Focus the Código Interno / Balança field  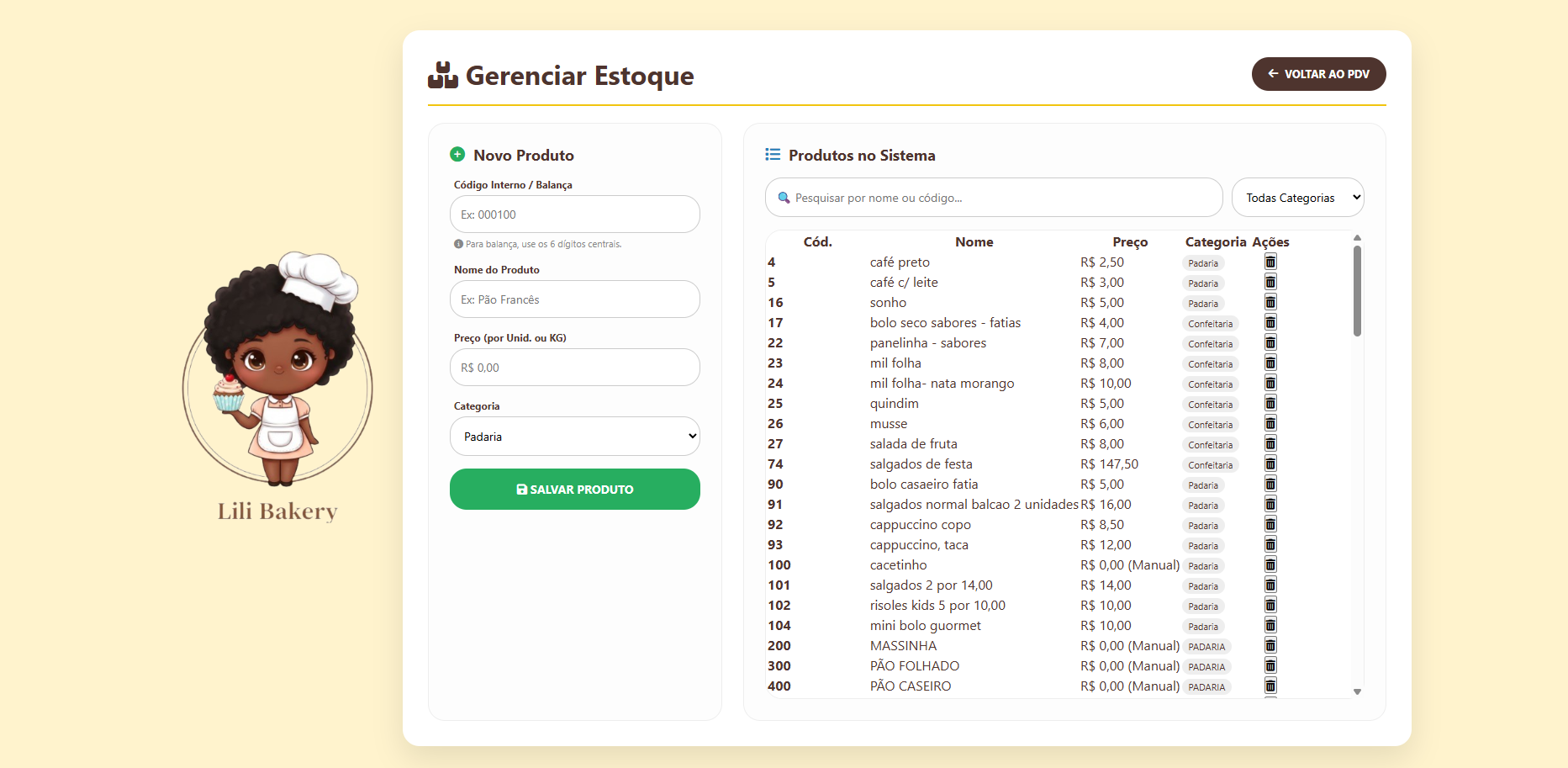(575, 215)
